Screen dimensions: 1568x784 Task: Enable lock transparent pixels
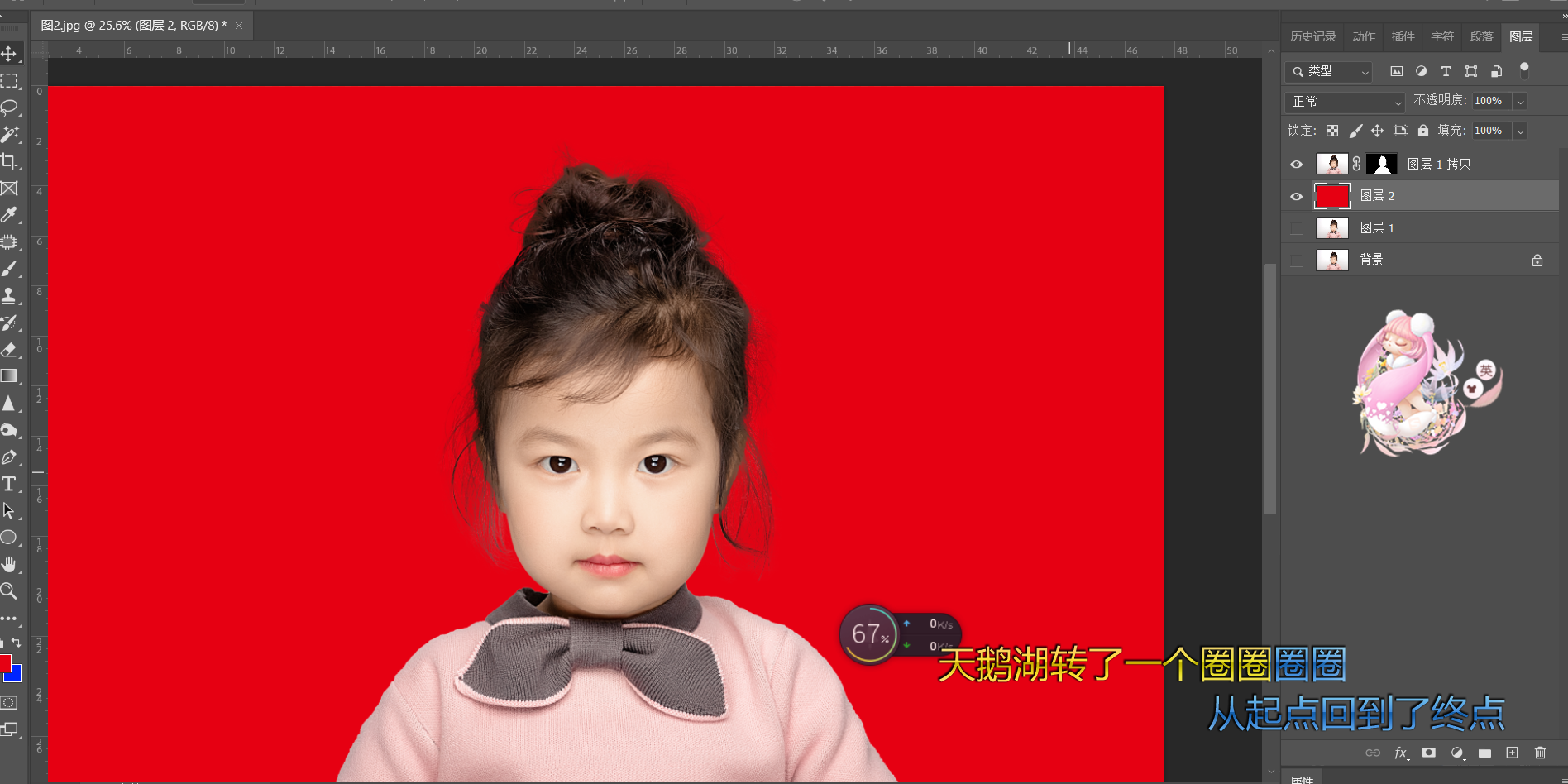1332,130
